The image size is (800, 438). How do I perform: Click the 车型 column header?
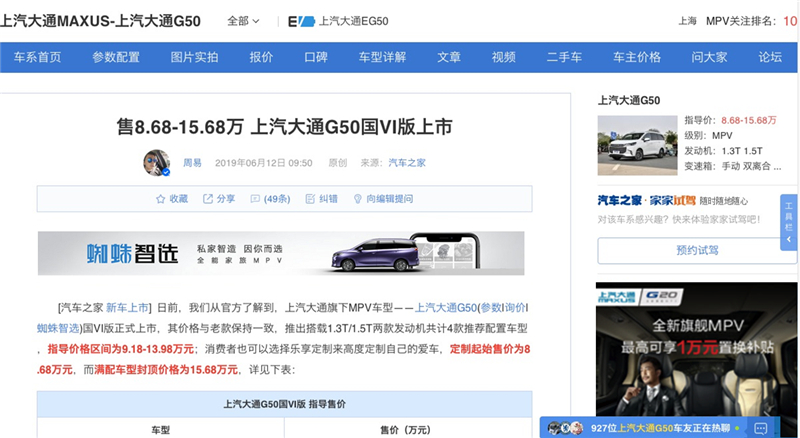160,430
